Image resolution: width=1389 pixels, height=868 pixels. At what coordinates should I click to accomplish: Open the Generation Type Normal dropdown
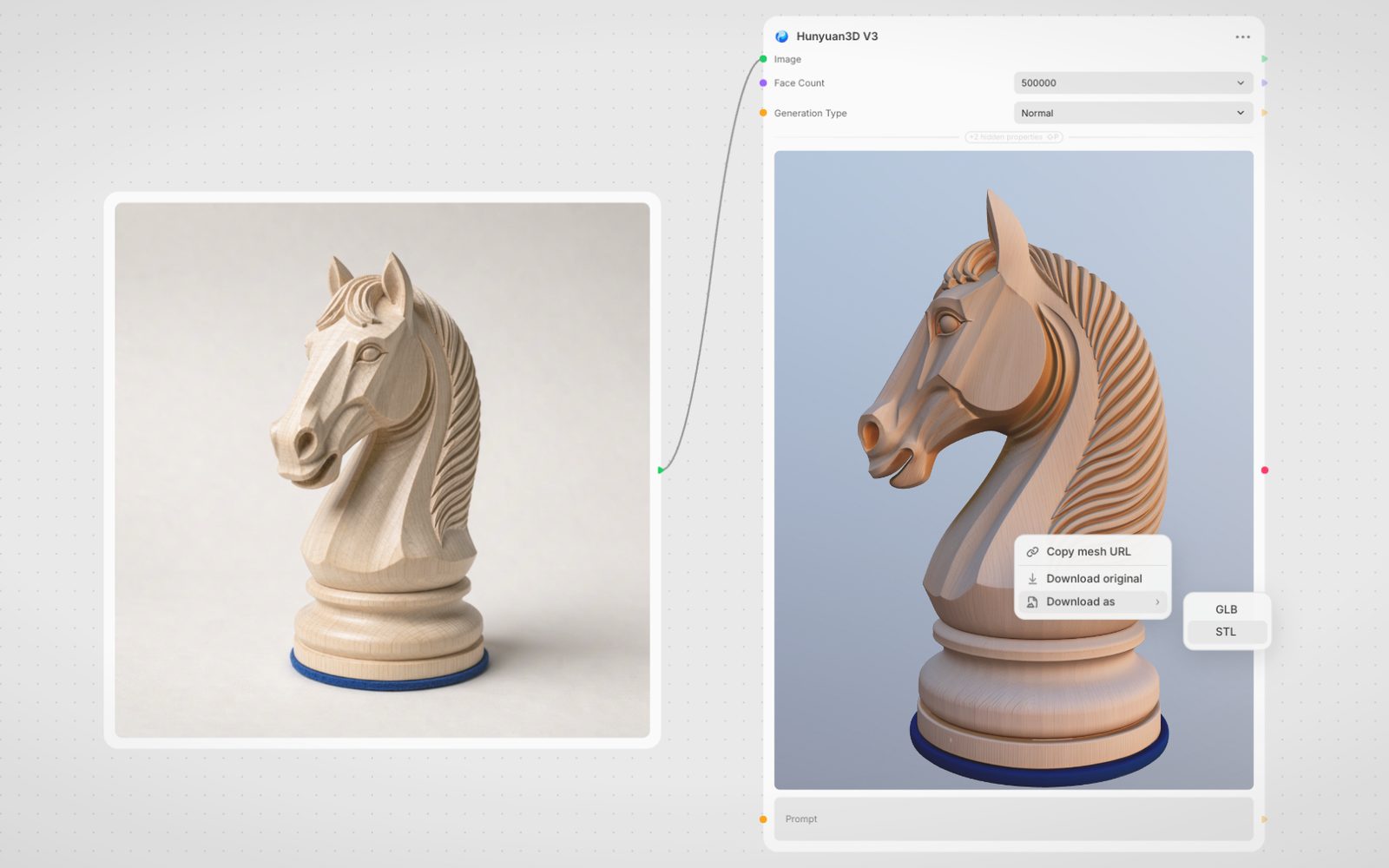[1133, 113]
